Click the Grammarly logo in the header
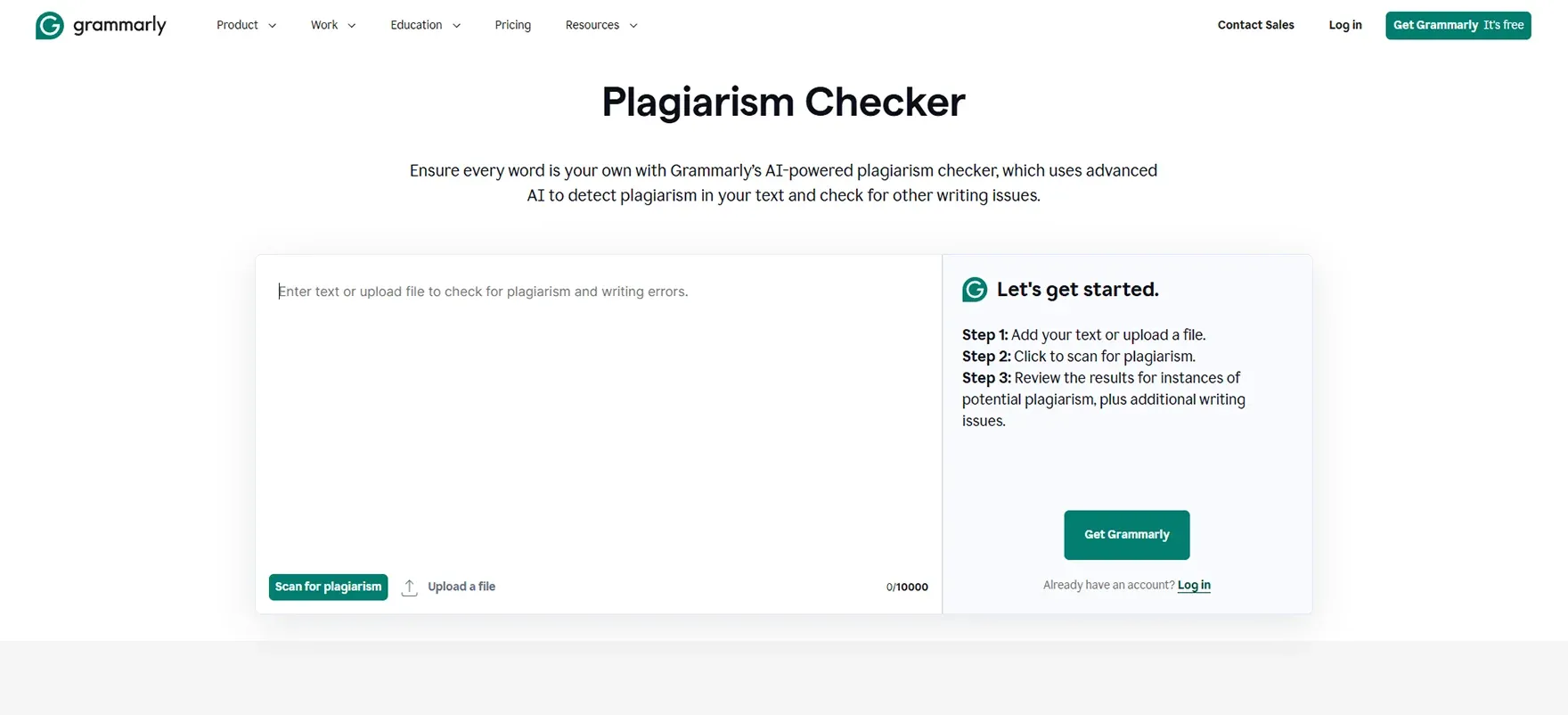1568x715 pixels. [101, 25]
